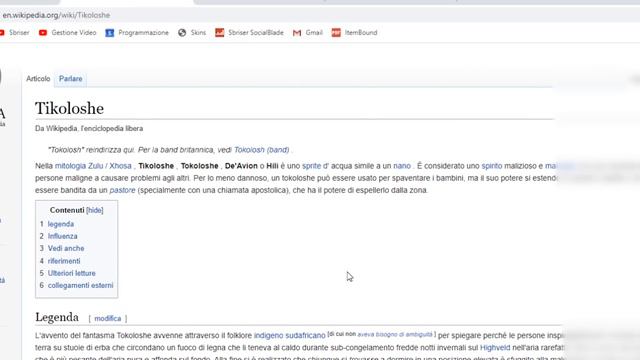Follow the nano link
This screenshot has width=640, height=360.
[402, 166]
